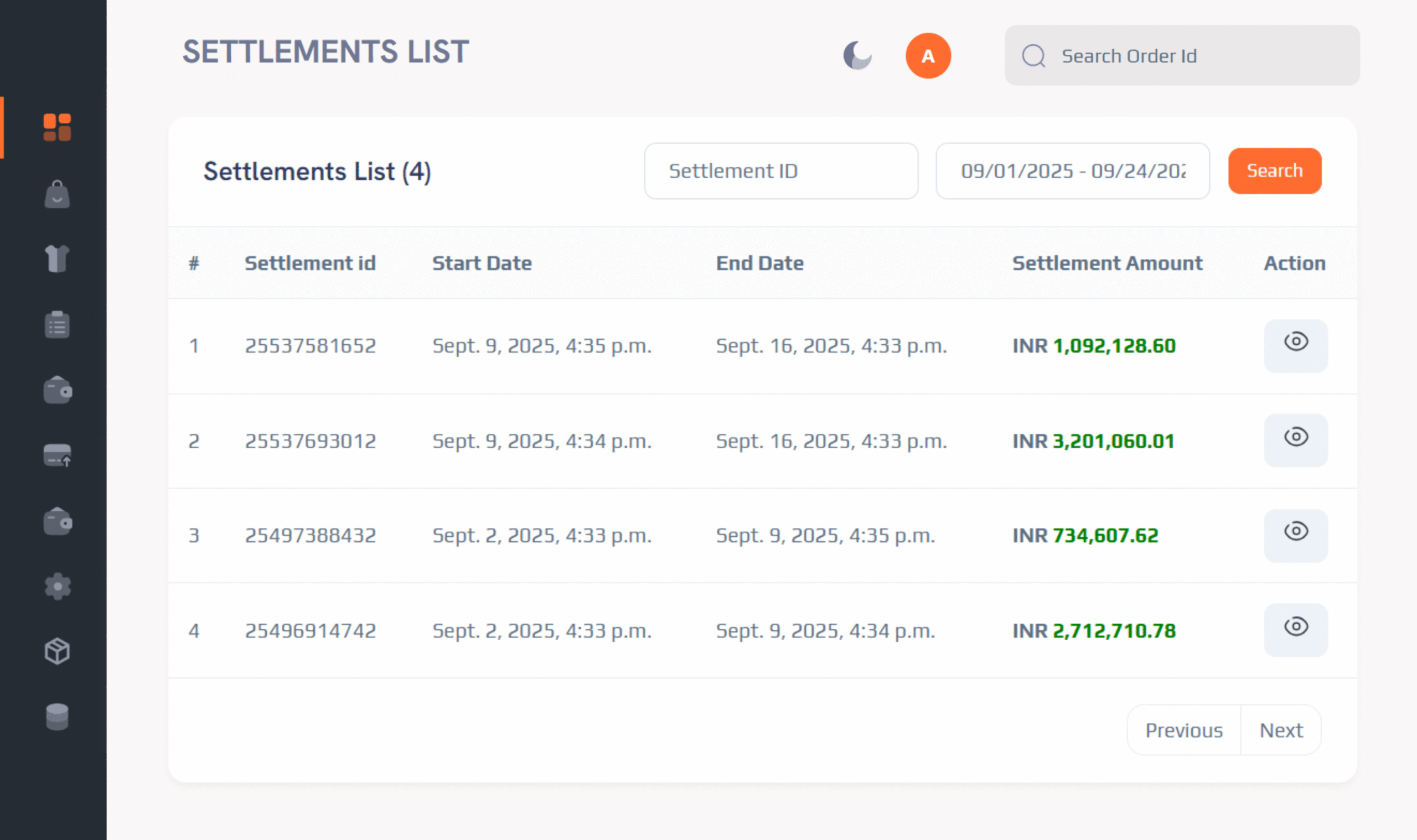Open the t-shirt products sidebar icon
This screenshot has height=840, width=1417.
coord(57,259)
